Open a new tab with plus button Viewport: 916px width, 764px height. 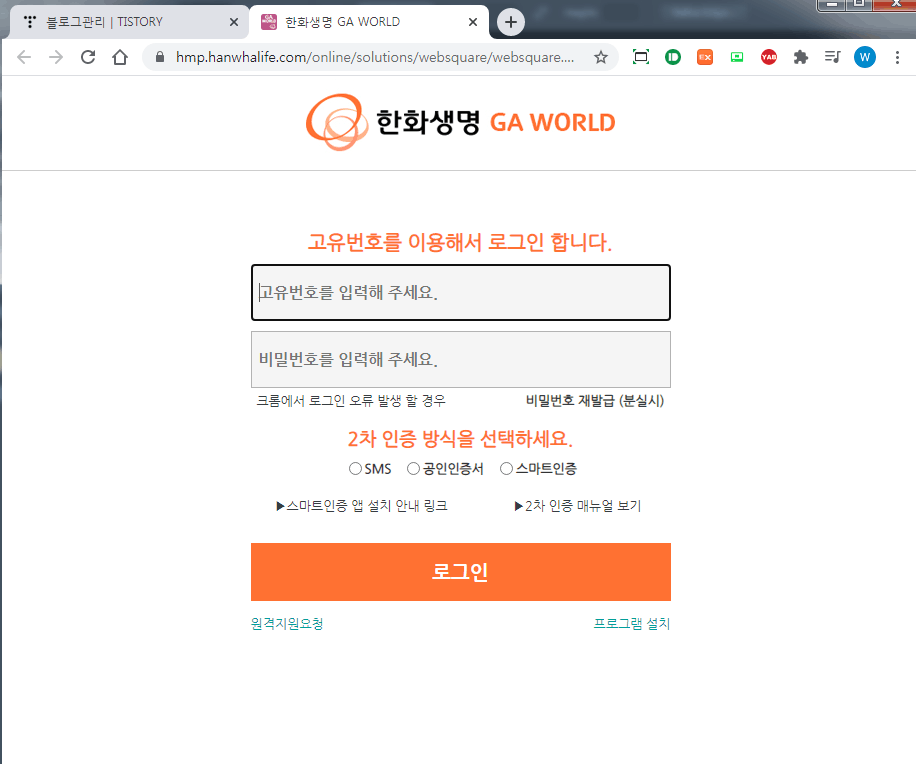pyautogui.click(x=511, y=22)
